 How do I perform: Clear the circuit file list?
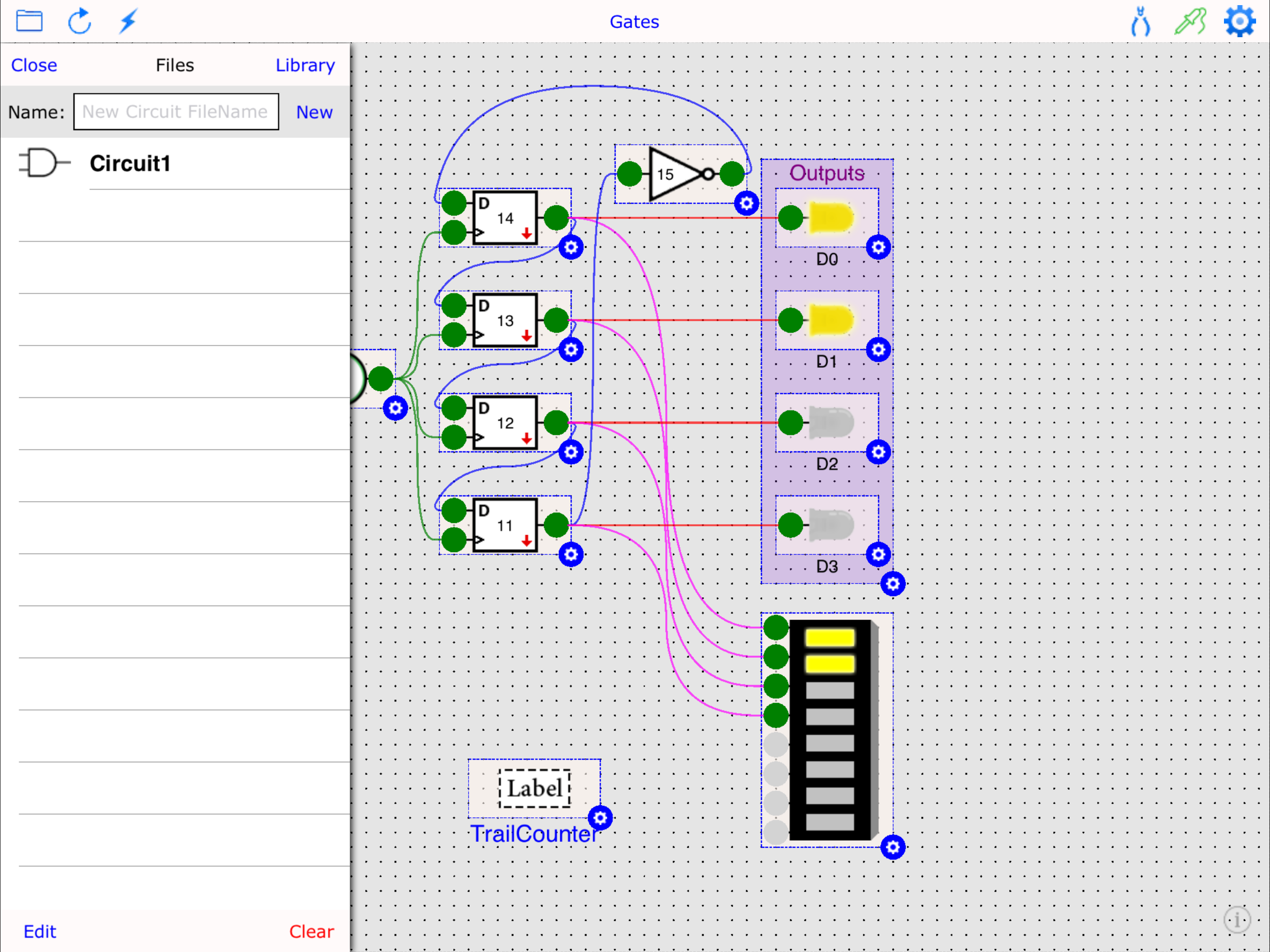[x=312, y=932]
